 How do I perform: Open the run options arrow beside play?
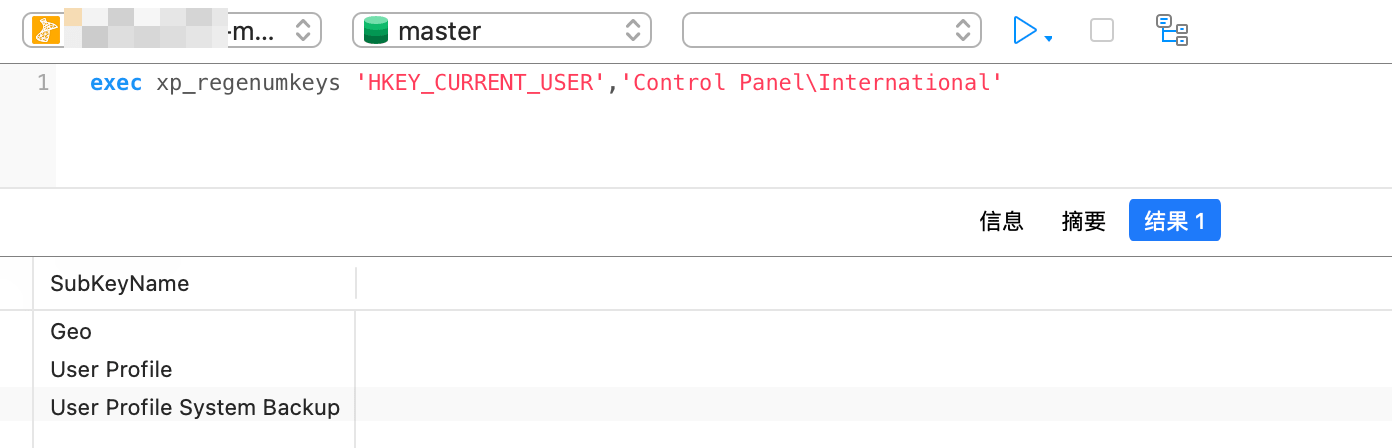(x=1048, y=39)
